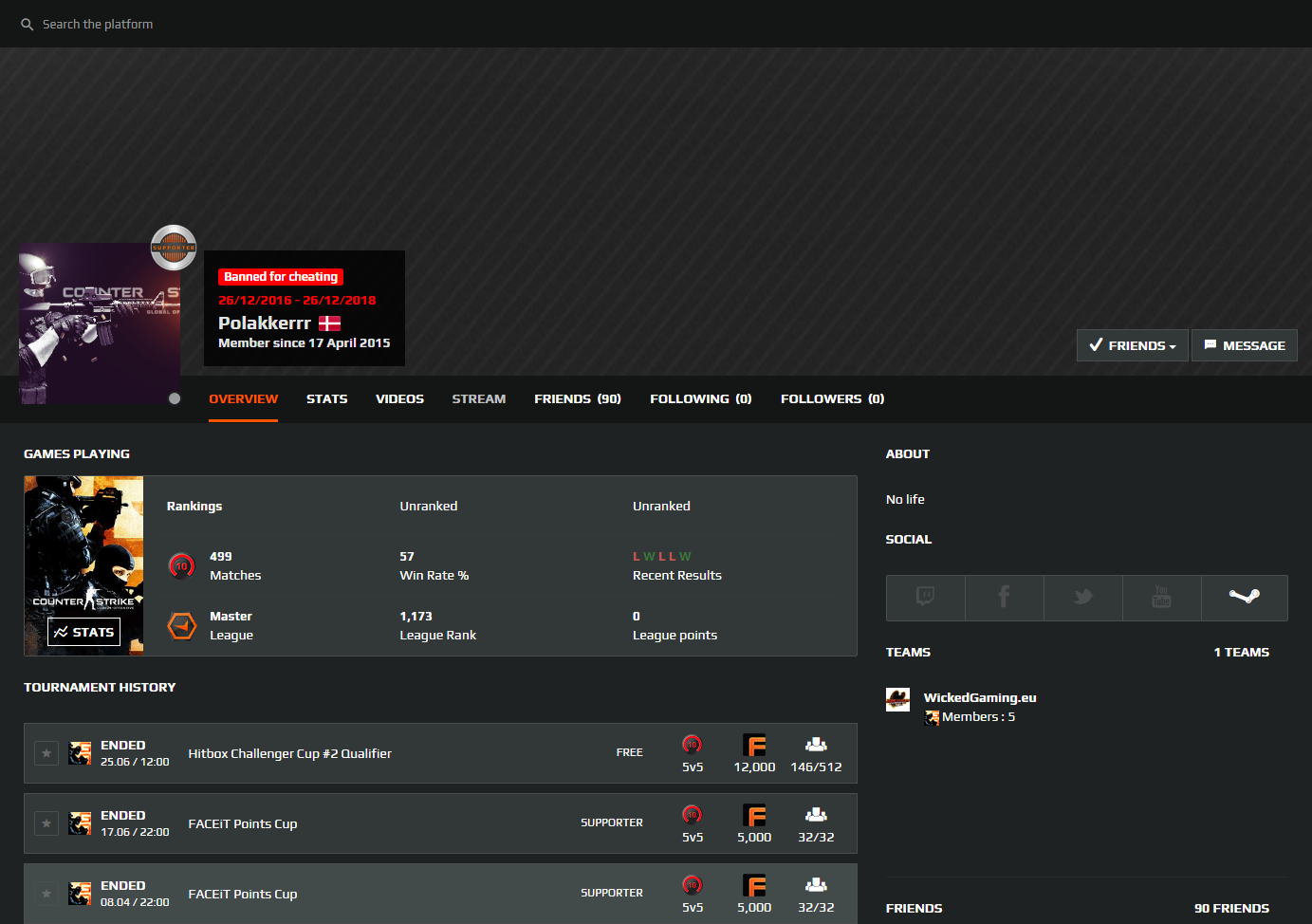
Task: Open the Supporter badge on avatar
Action: point(174,248)
